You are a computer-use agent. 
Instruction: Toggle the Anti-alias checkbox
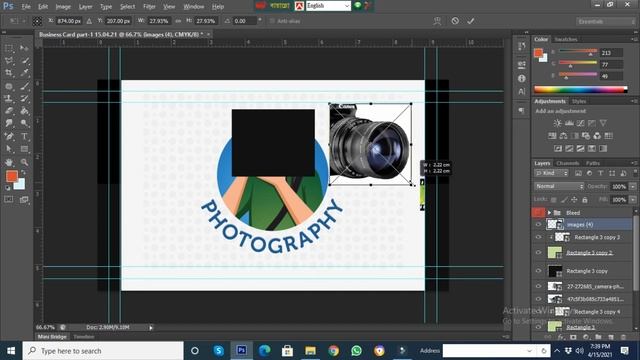272,21
